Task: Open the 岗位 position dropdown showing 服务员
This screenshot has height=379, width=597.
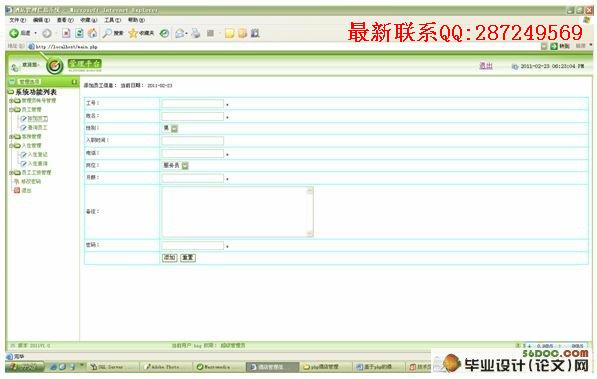Action: [x=185, y=165]
